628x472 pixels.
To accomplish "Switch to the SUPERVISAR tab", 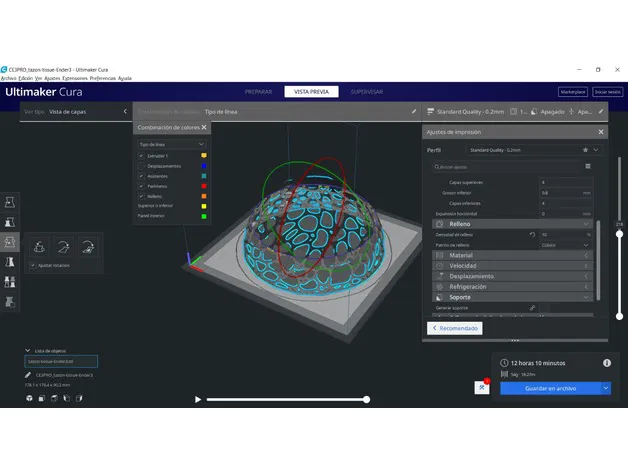I will click(366, 92).
